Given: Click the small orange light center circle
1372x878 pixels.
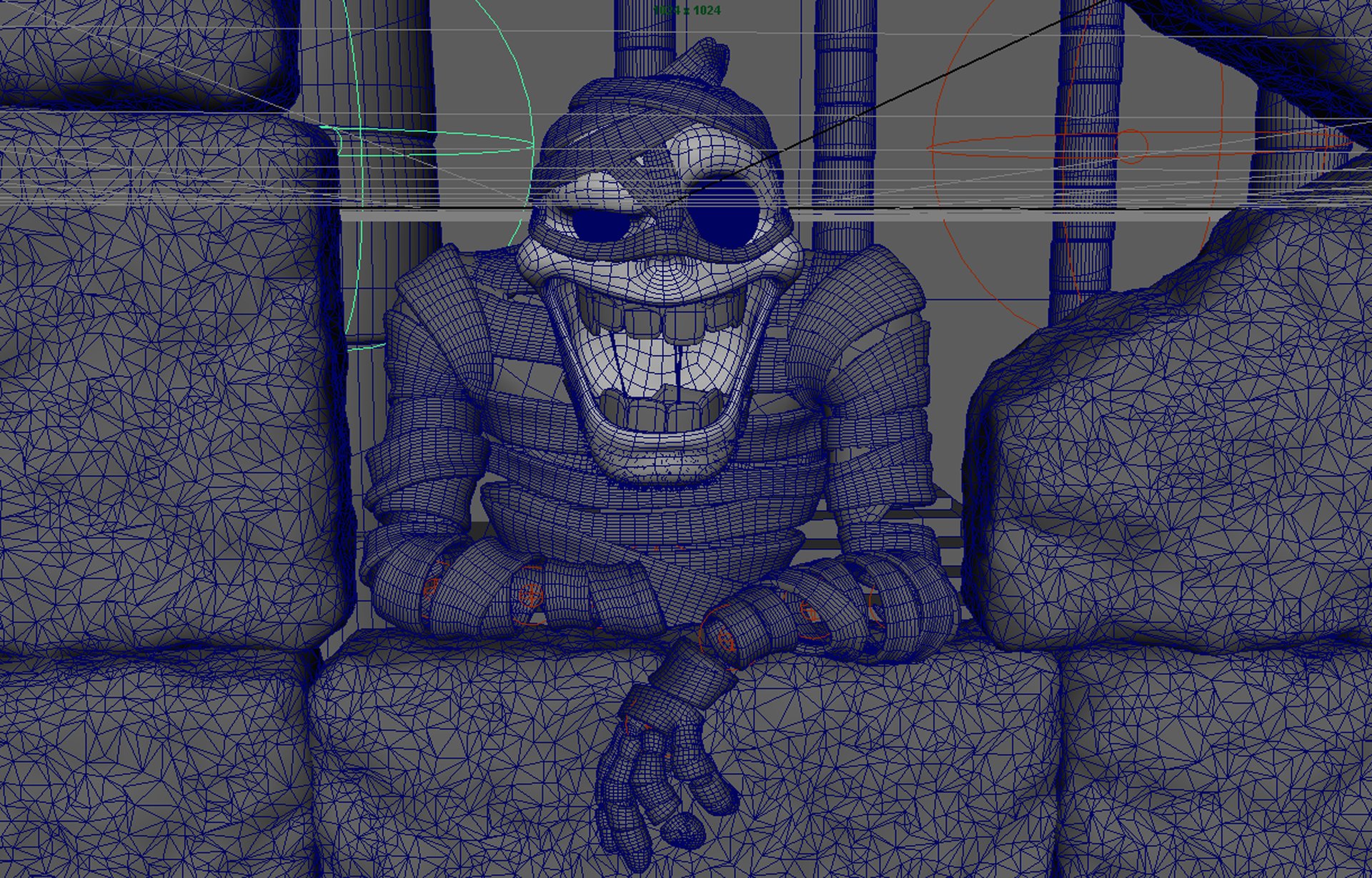Looking at the screenshot, I should (x=1130, y=146).
